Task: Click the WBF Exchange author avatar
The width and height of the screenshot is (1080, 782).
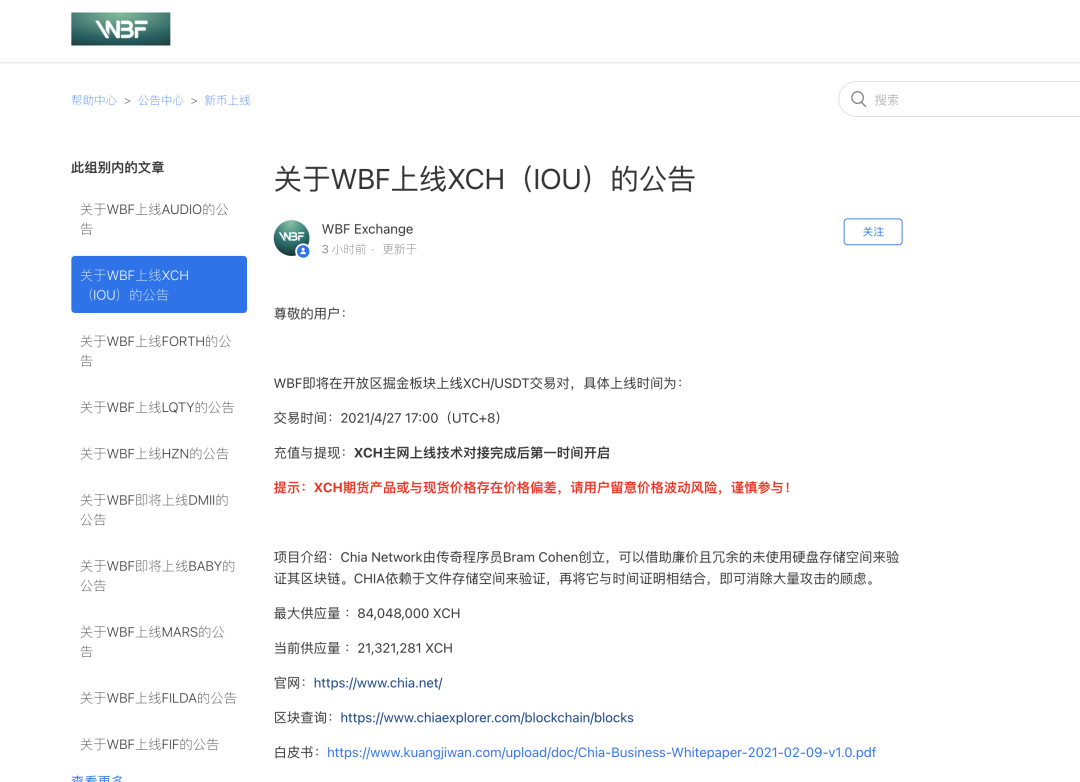Action: pos(292,238)
